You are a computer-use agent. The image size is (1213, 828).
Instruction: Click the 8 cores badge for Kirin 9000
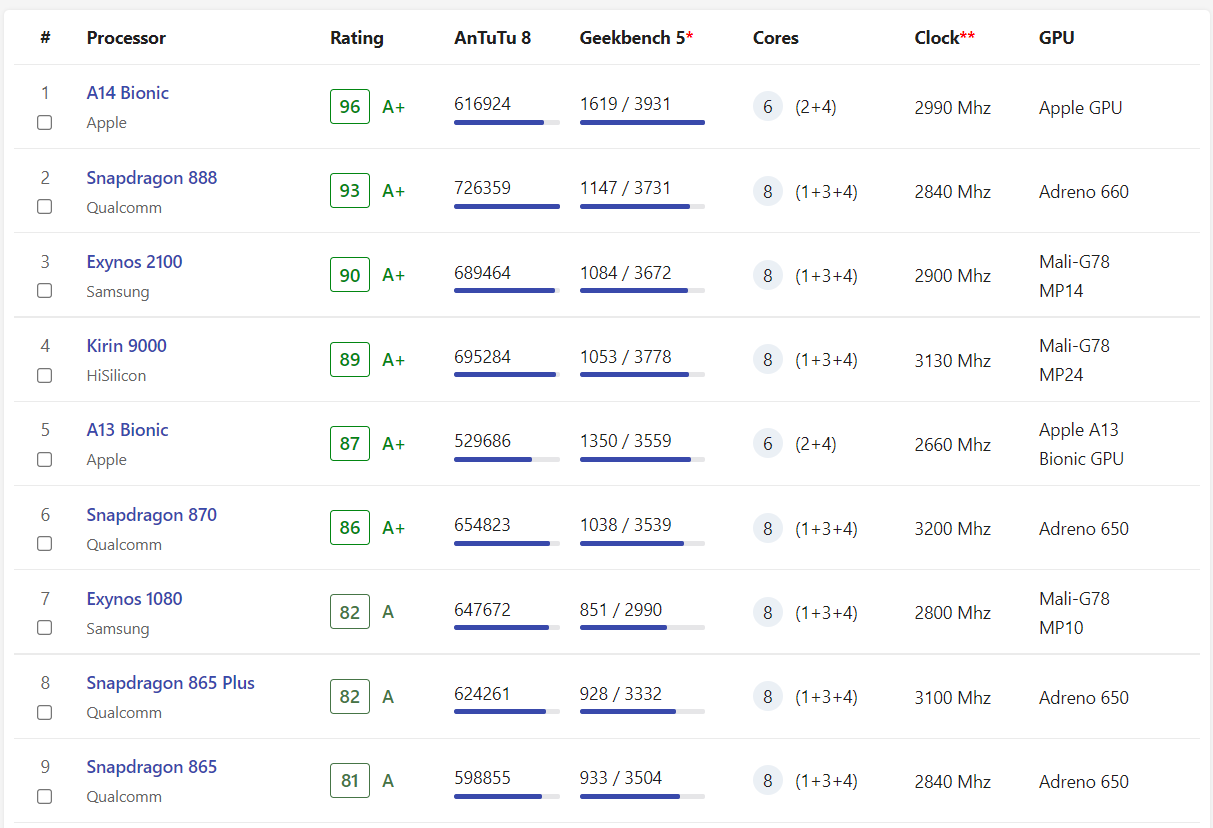point(767,360)
